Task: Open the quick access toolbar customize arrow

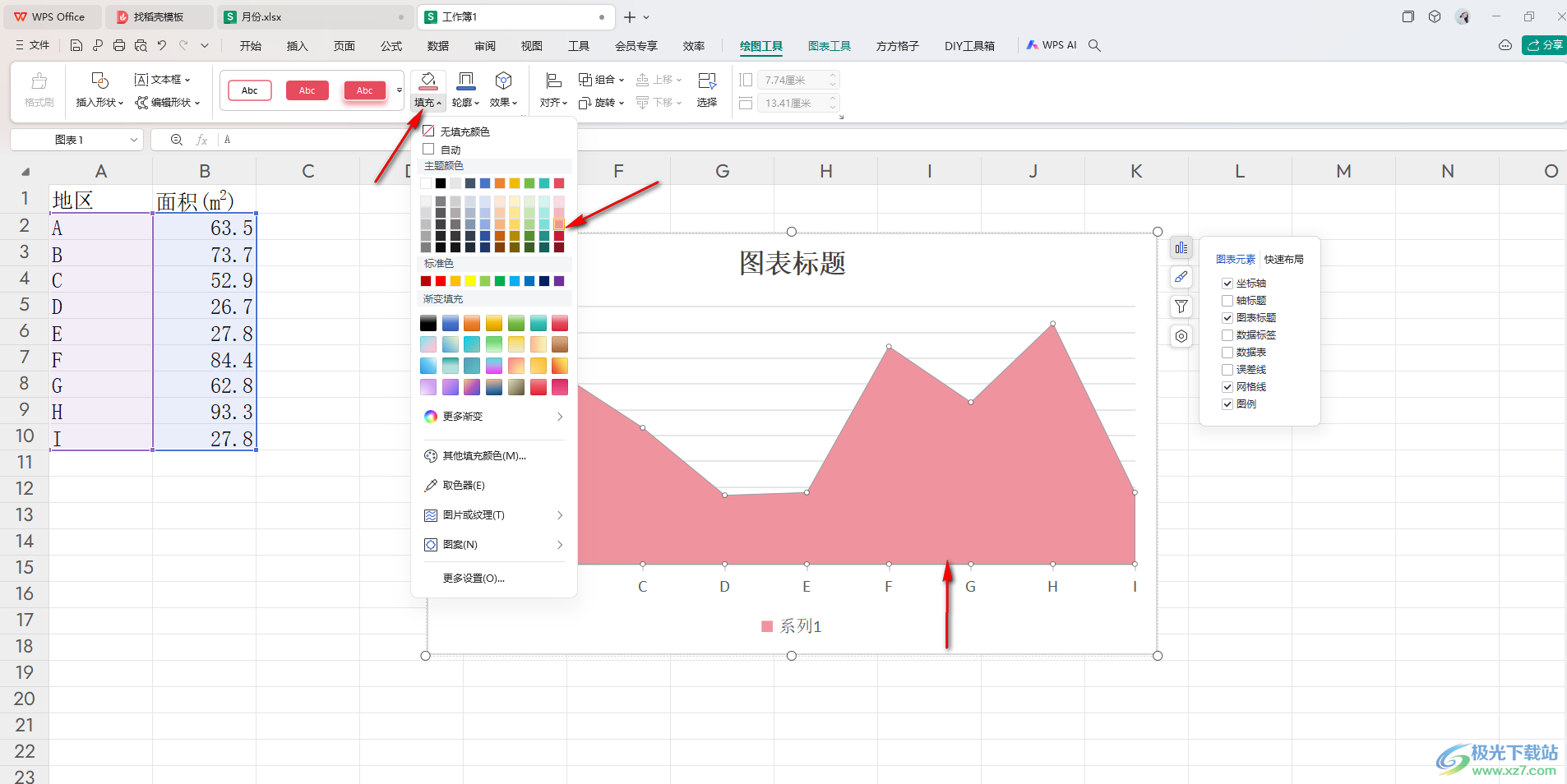Action: pyautogui.click(x=205, y=46)
